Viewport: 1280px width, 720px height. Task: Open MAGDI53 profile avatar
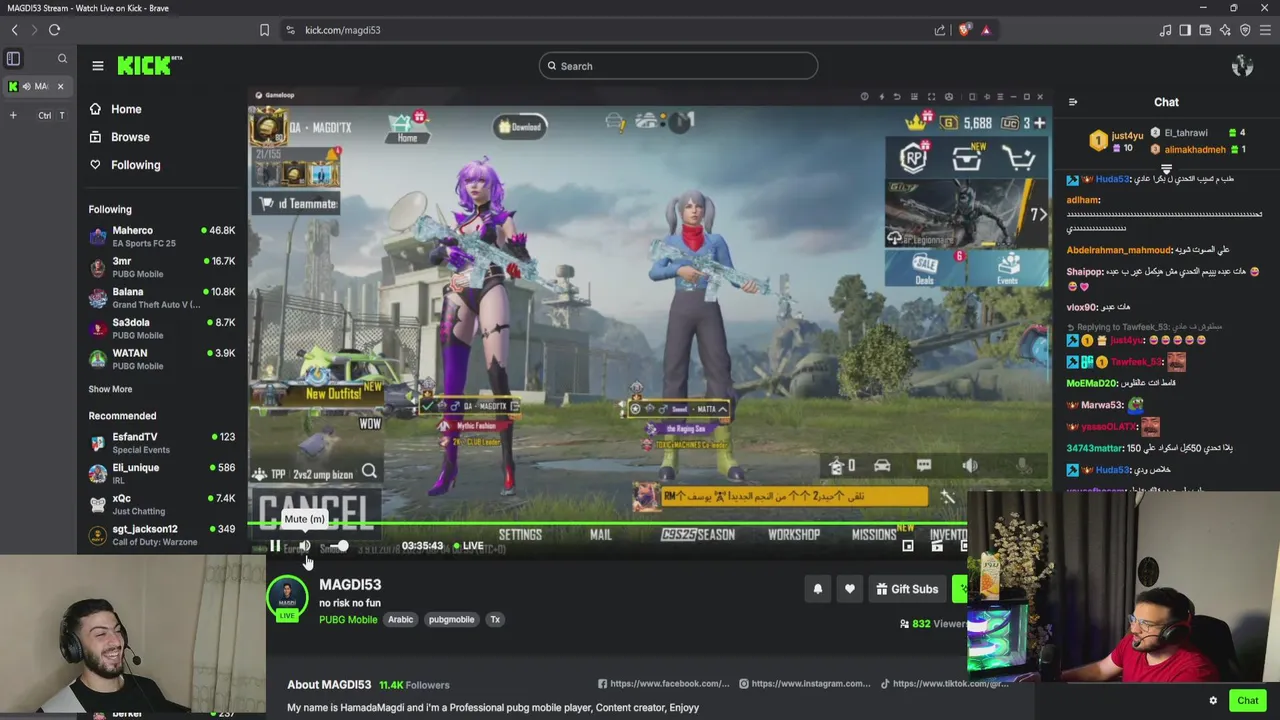(x=287, y=595)
